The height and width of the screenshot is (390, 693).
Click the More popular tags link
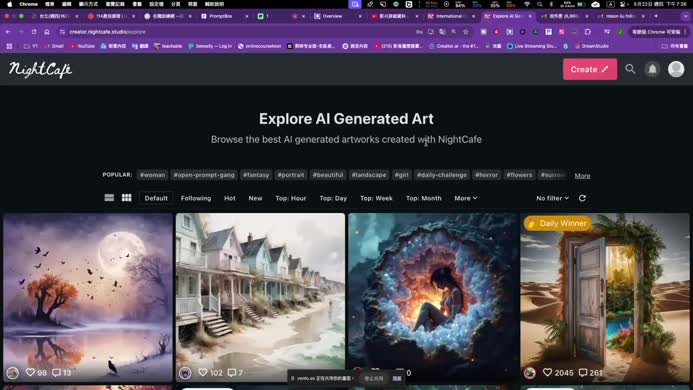tap(582, 176)
